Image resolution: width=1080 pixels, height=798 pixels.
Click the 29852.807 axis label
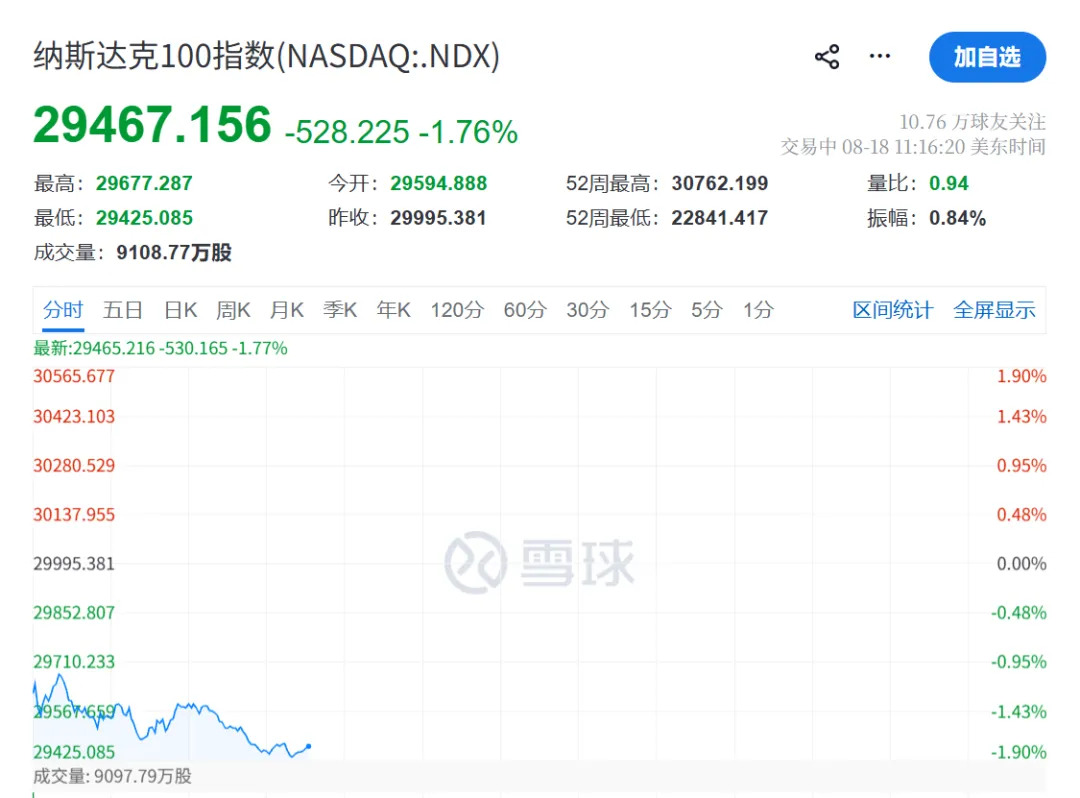click(x=74, y=613)
